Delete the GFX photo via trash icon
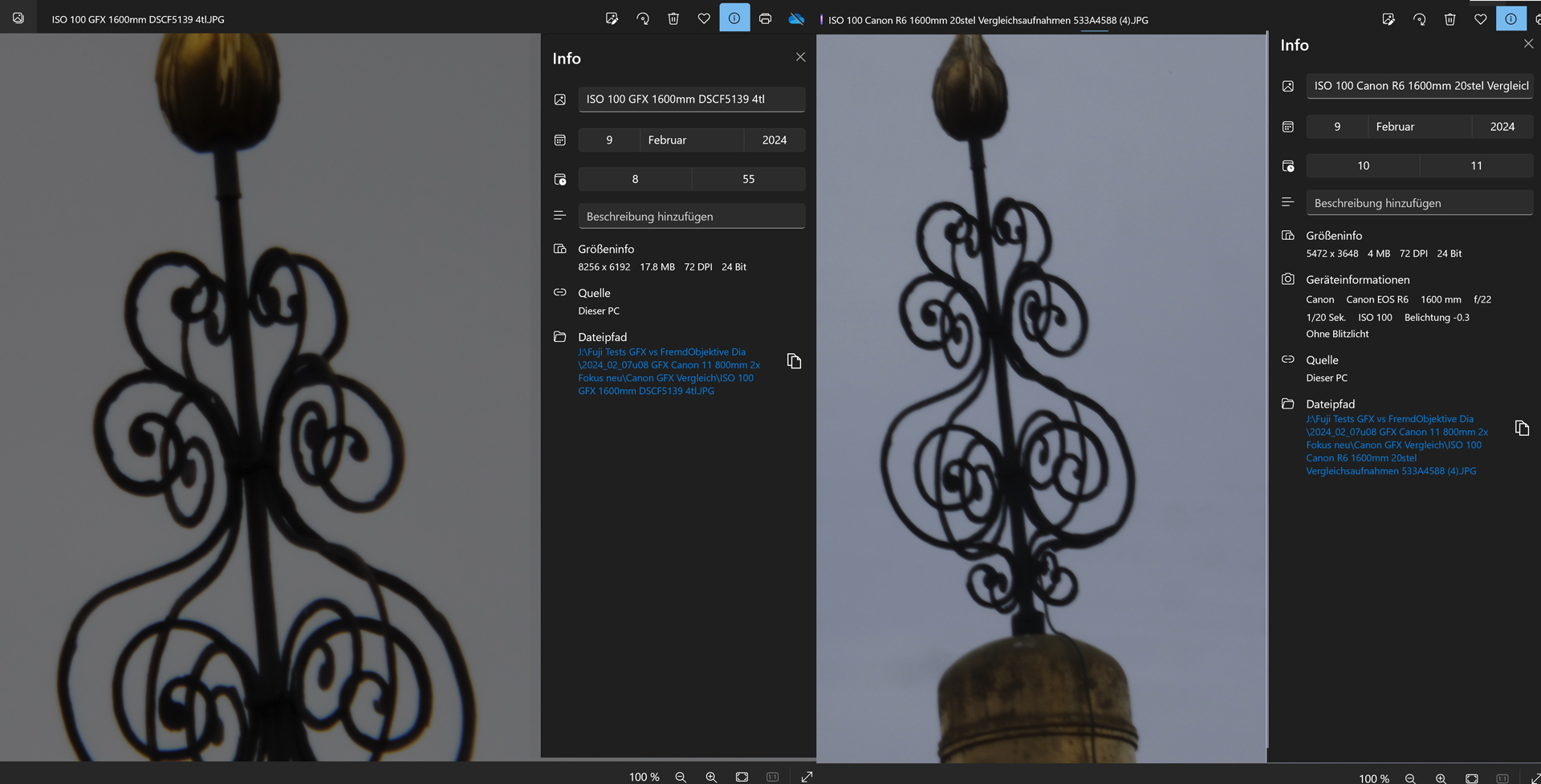 click(x=673, y=18)
